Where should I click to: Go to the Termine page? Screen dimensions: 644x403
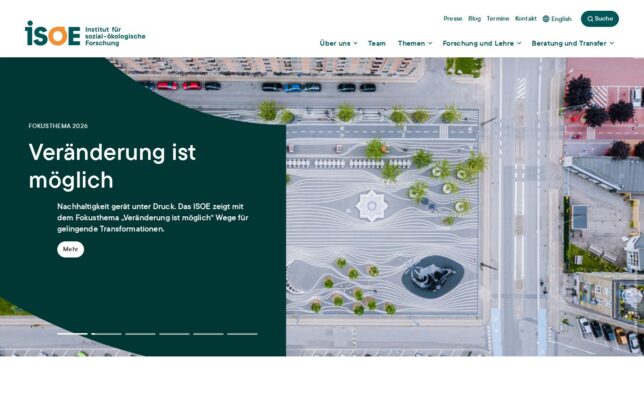click(x=498, y=18)
